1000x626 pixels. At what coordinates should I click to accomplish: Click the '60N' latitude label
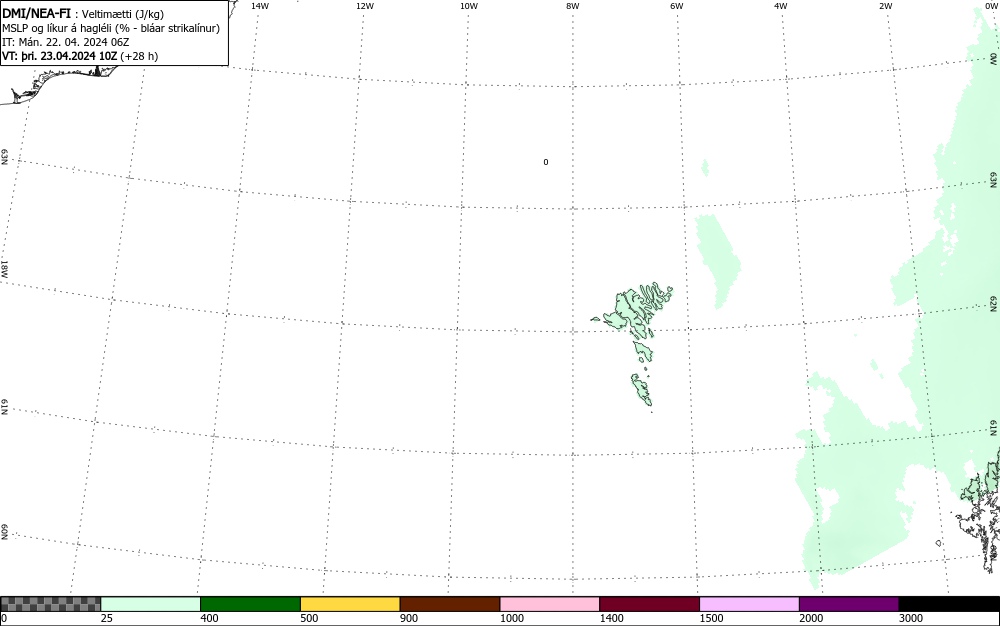(4, 533)
